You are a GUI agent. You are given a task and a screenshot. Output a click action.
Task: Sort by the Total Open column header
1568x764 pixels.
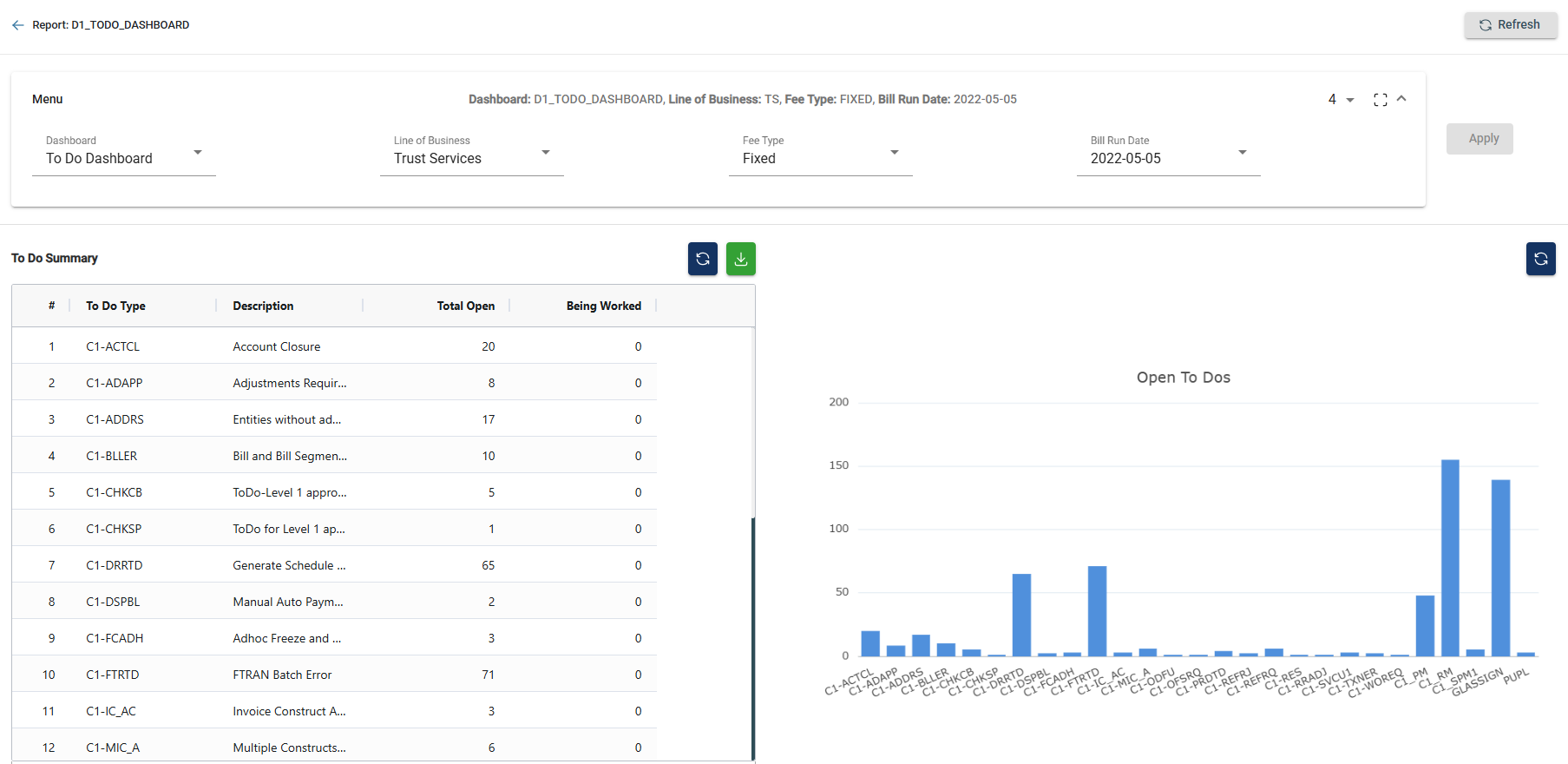point(465,306)
